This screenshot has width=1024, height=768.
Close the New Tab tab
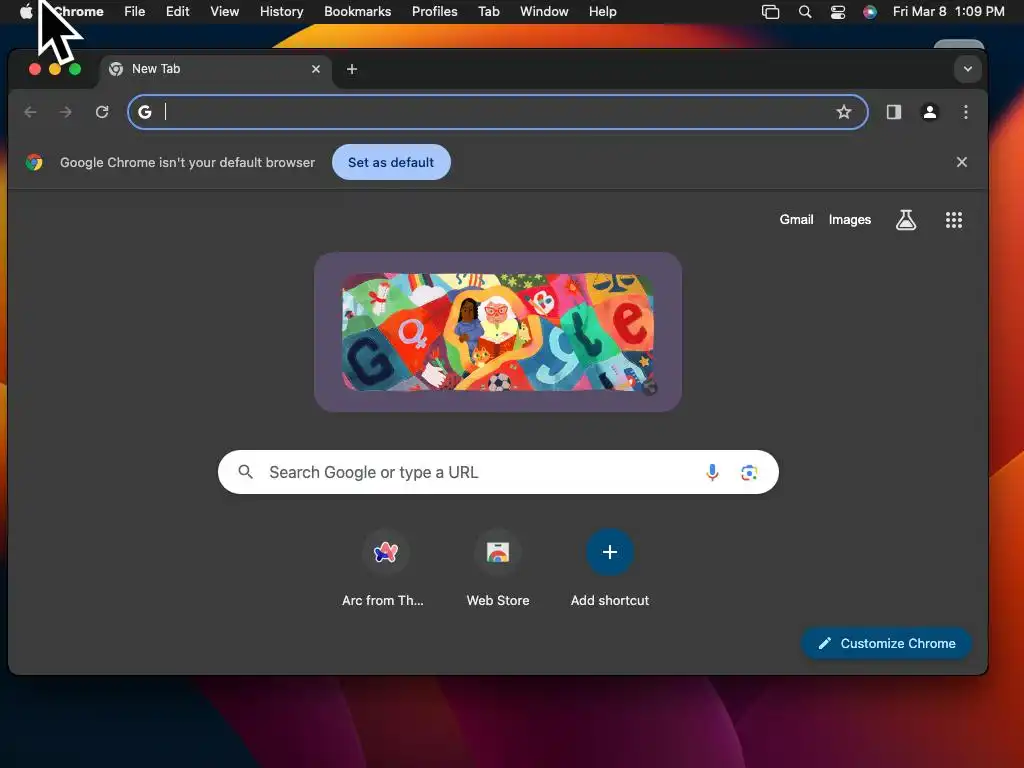(316, 69)
